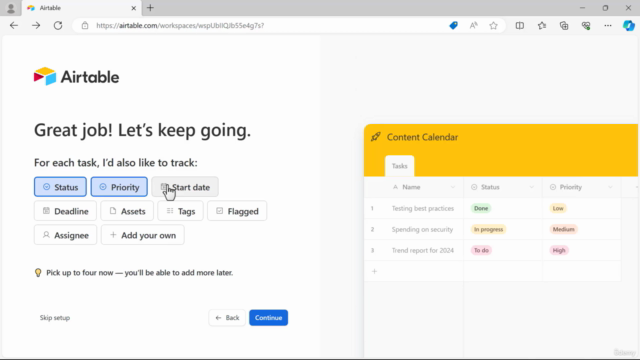The height and width of the screenshot is (360, 640).
Task: Select the Deadline field option
Action: [x=65, y=211]
